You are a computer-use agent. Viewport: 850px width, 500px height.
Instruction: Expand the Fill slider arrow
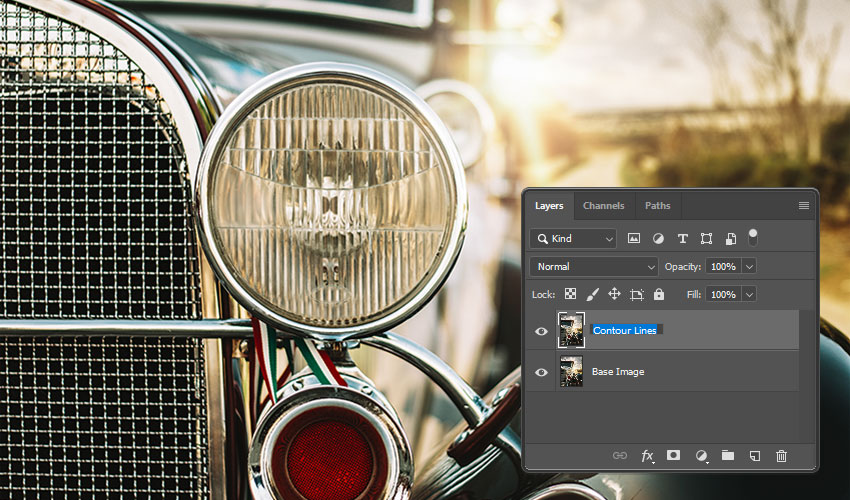click(749, 294)
